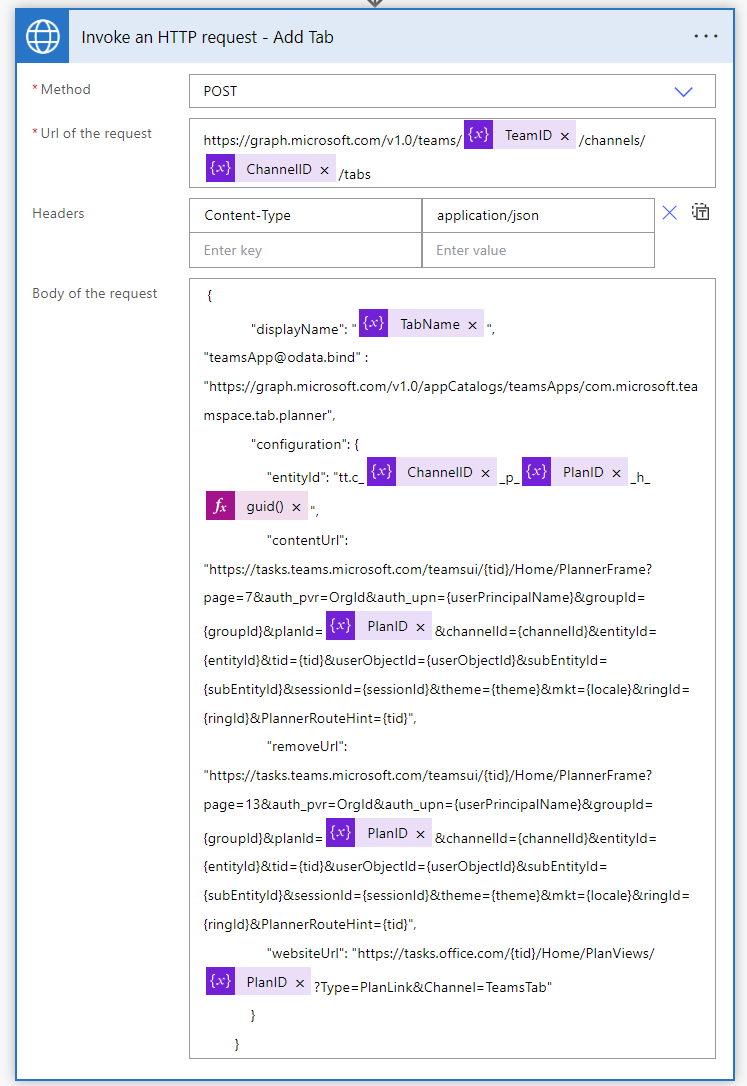Remove the guid() expression token
Image resolution: width=747 pixels, height=1086 pixels.
point(296,507)
